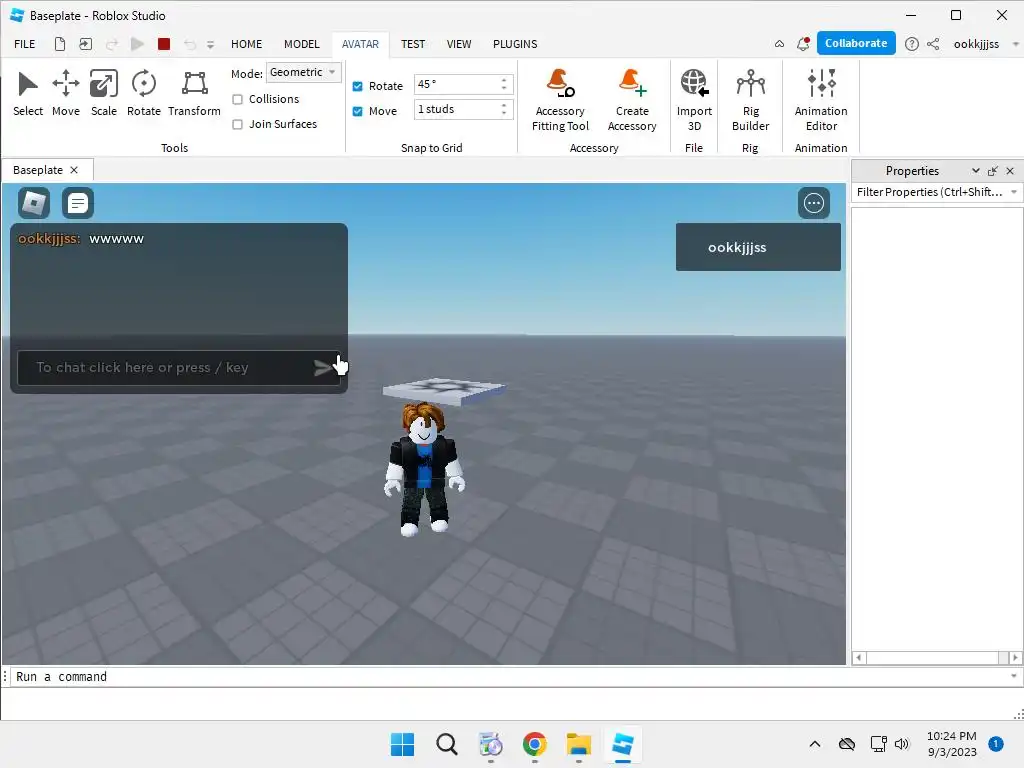Open the Mode Geometric dropdown
Screen dimensions: 1024x768
click(x=304, y=72)
